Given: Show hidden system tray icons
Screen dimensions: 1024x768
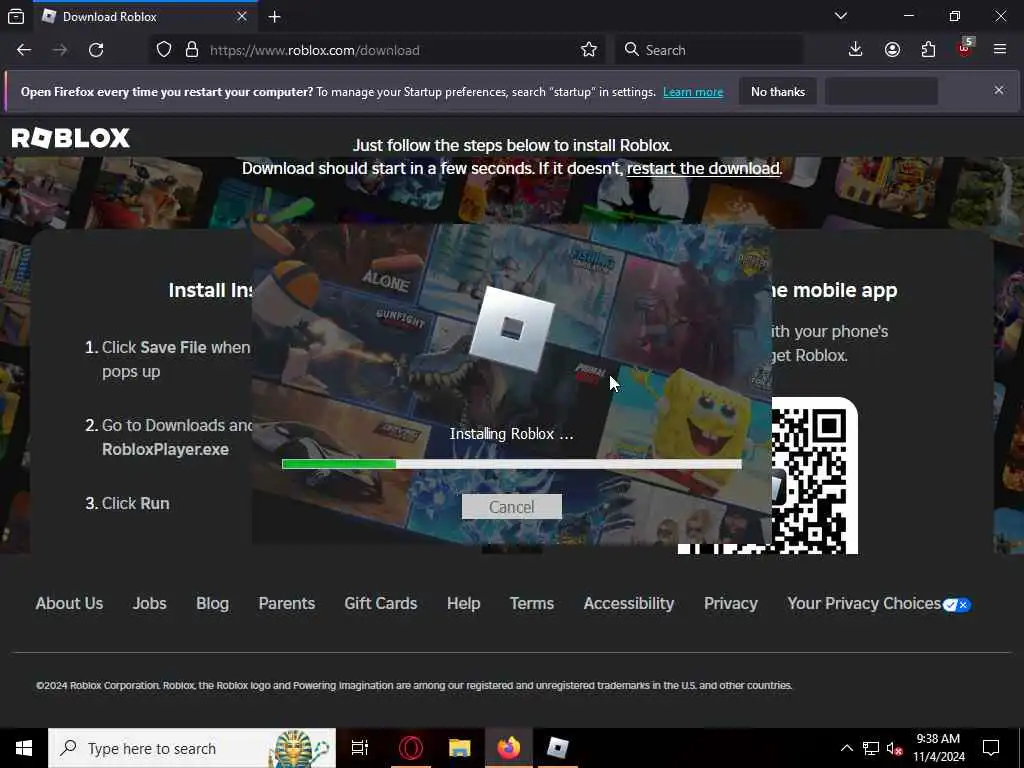Looking at the screenshot, I should tap(846, 748).
